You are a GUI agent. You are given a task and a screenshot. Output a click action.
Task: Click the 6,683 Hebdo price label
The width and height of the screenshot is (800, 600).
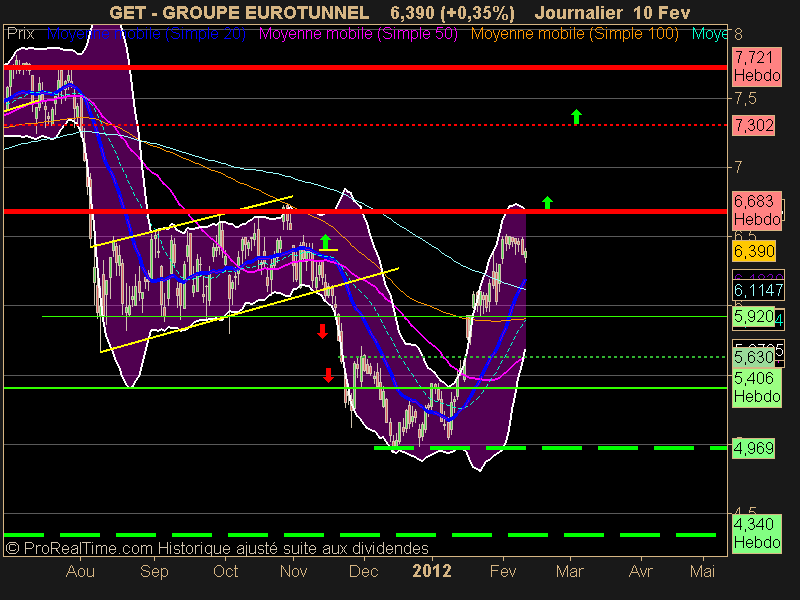[757, 210]
